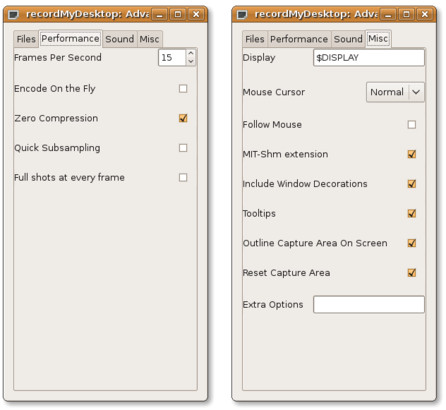Click the window menu icon of left dialog
Viewport: 446px width, 410px height.
tap(13, 14)
